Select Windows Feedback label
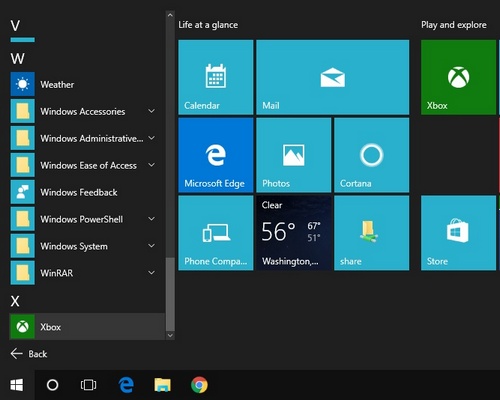This screenshot has width=500, height=400. click(79, 192)
